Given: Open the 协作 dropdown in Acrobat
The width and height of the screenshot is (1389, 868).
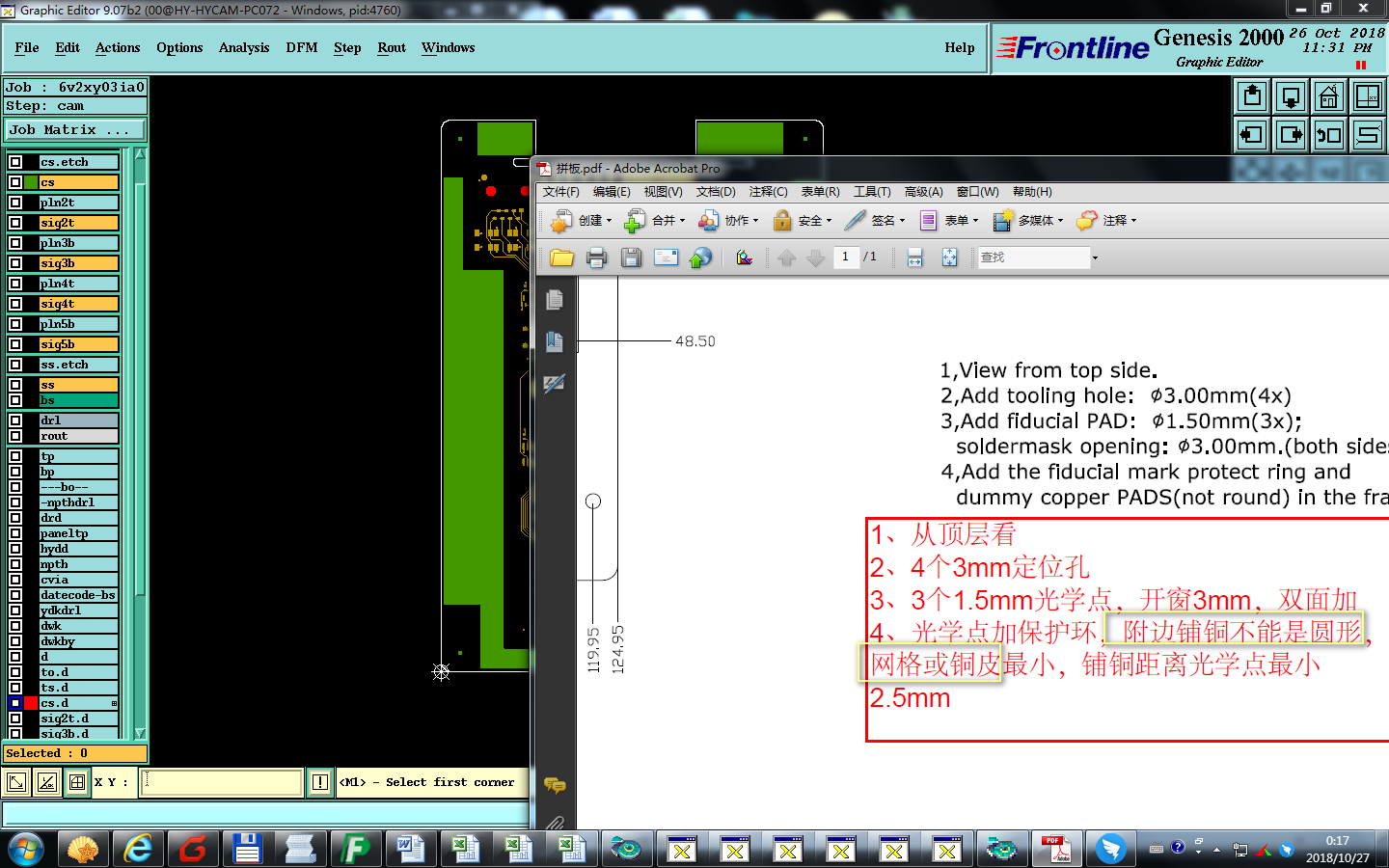Looking at the screenshot, I should [x=728, y=221].
